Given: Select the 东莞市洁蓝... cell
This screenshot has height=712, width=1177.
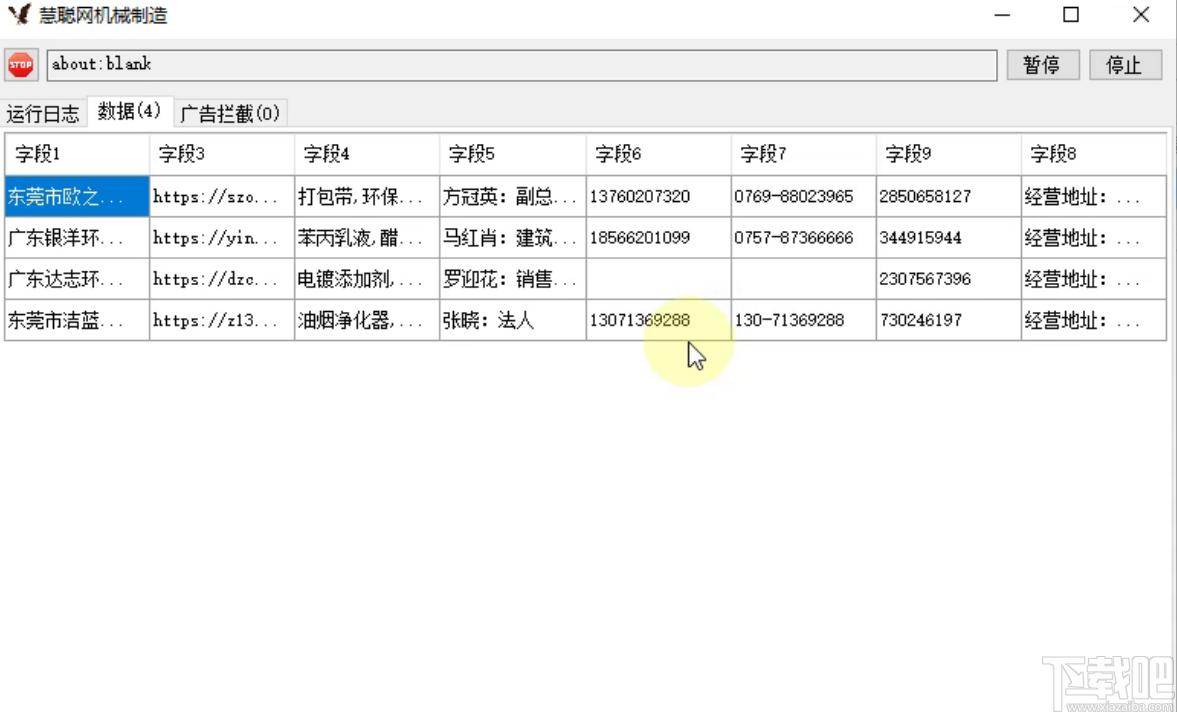Looking at the screenshot, I should tap(77, 320).
